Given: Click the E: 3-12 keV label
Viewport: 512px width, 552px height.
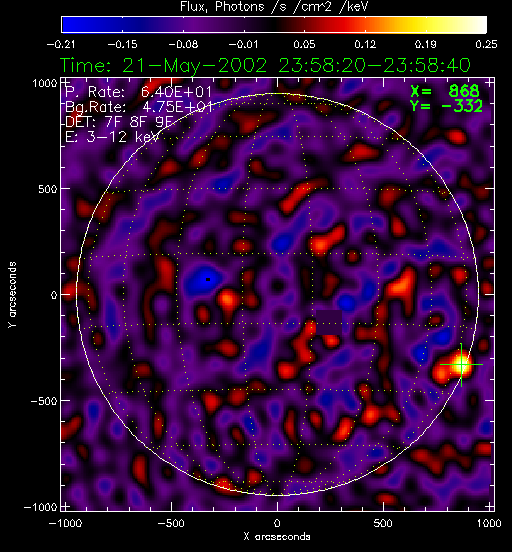Looking at the screenshot, I should (x=112, y=137).
